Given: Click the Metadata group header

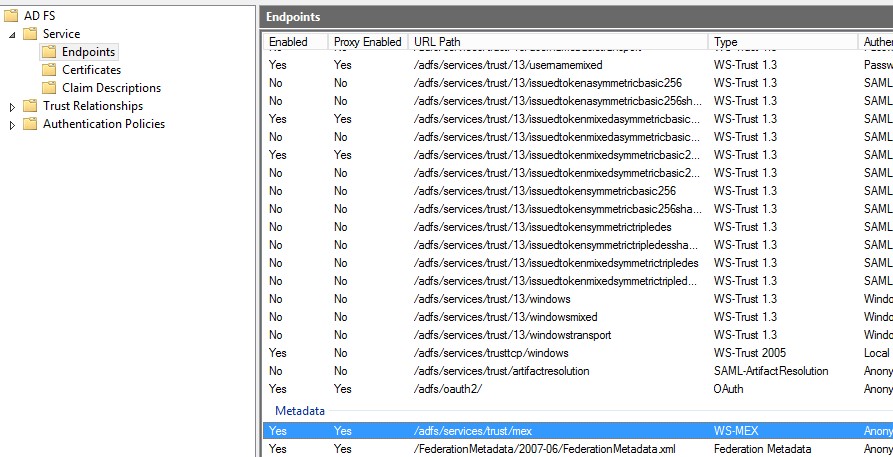Looking at the screenshot, I should coord(300,410).
